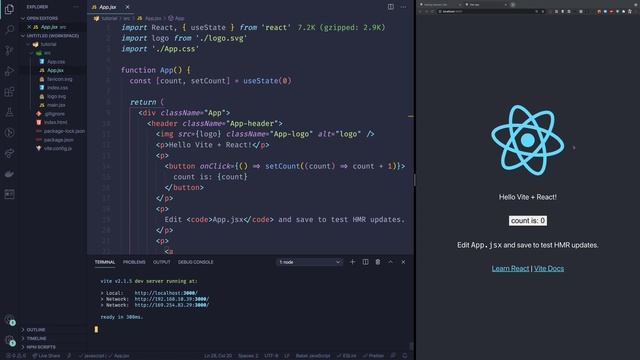Open the Accounts icon in the activity bar

pos(9,319)
